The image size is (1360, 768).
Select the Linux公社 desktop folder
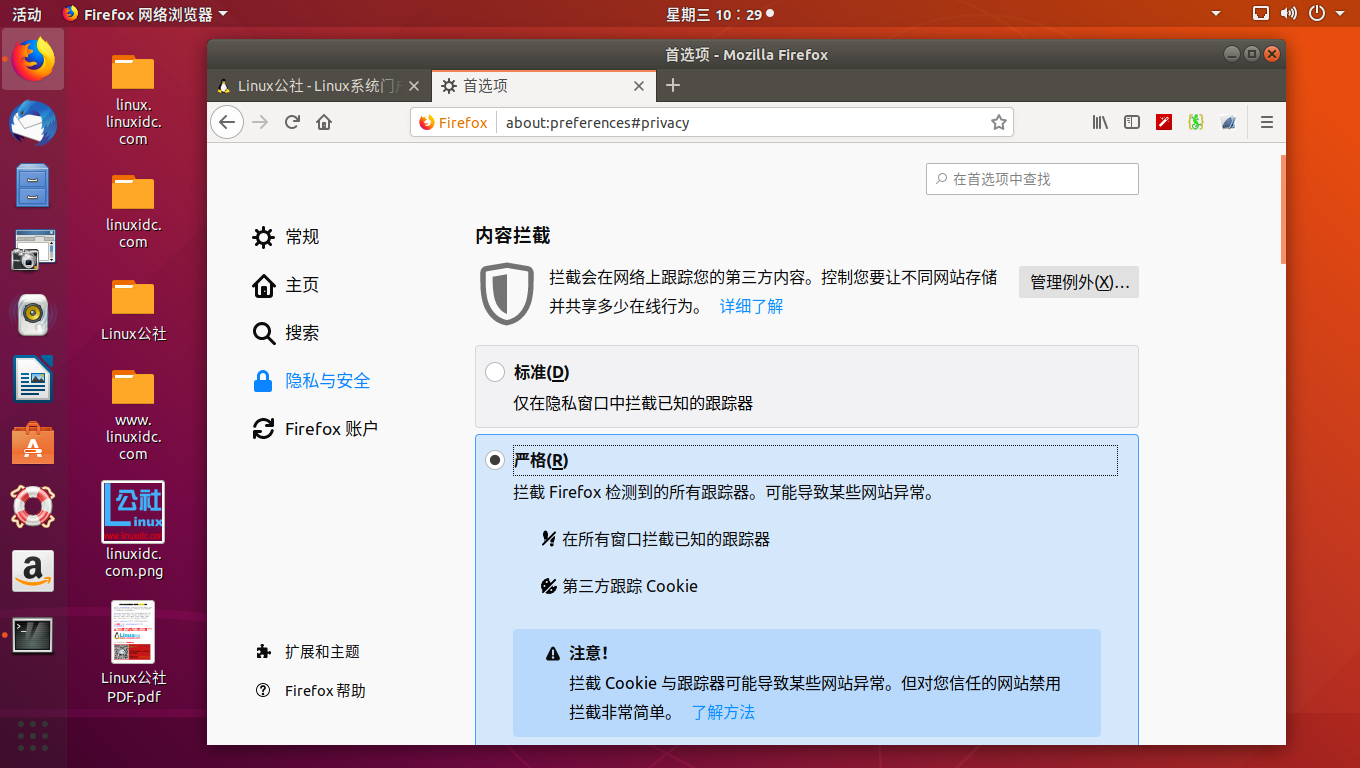(x=133, y=310)
